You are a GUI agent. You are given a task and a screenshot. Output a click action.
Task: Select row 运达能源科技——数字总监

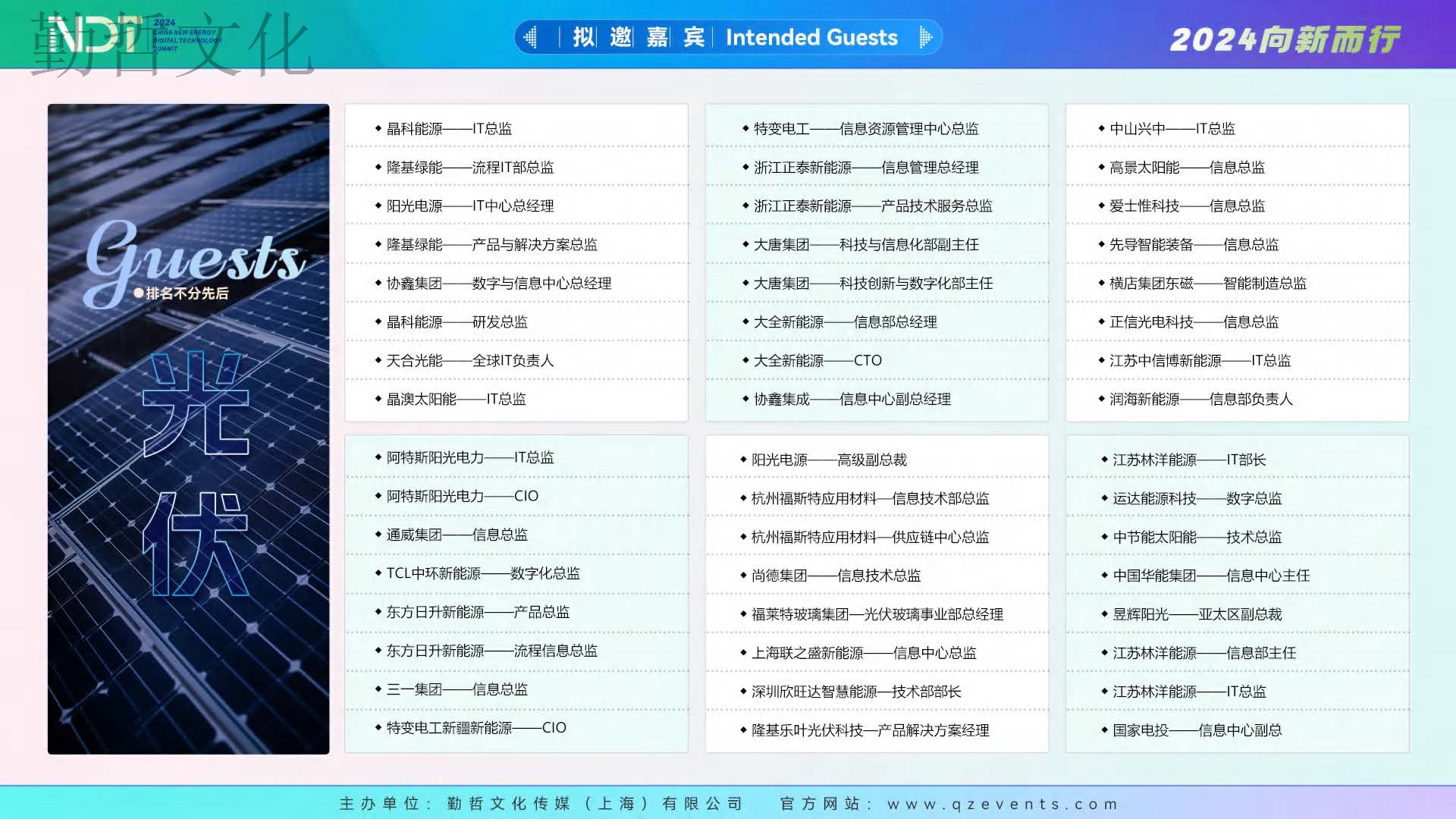click(x=1238, y=499)
